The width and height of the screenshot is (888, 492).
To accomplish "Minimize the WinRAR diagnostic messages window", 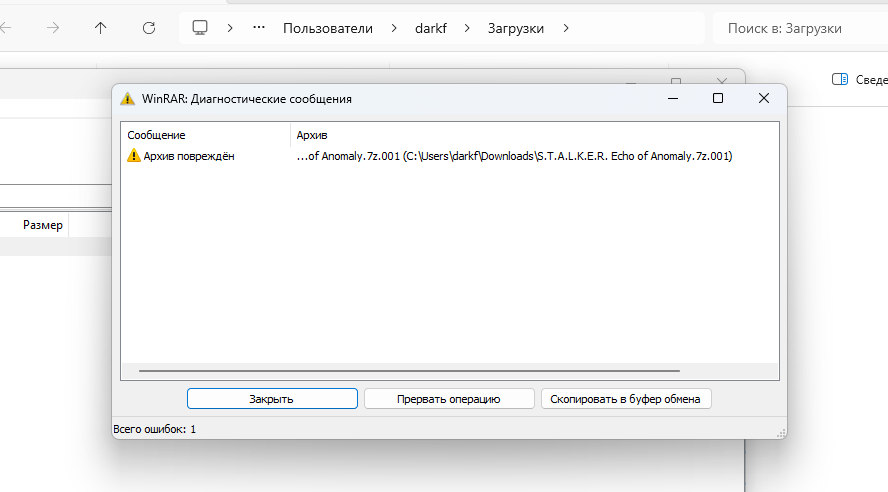I will pos(673,99).
